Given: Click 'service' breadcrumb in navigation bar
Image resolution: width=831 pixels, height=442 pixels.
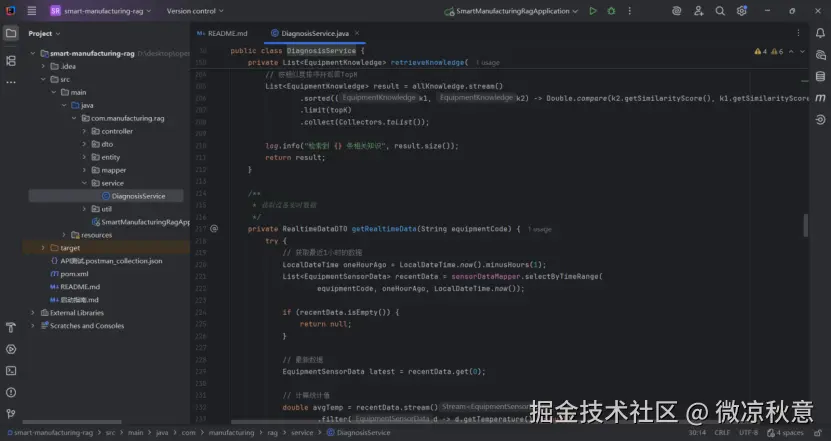Looking at the screenshot, I should click(x=302, y=433).
